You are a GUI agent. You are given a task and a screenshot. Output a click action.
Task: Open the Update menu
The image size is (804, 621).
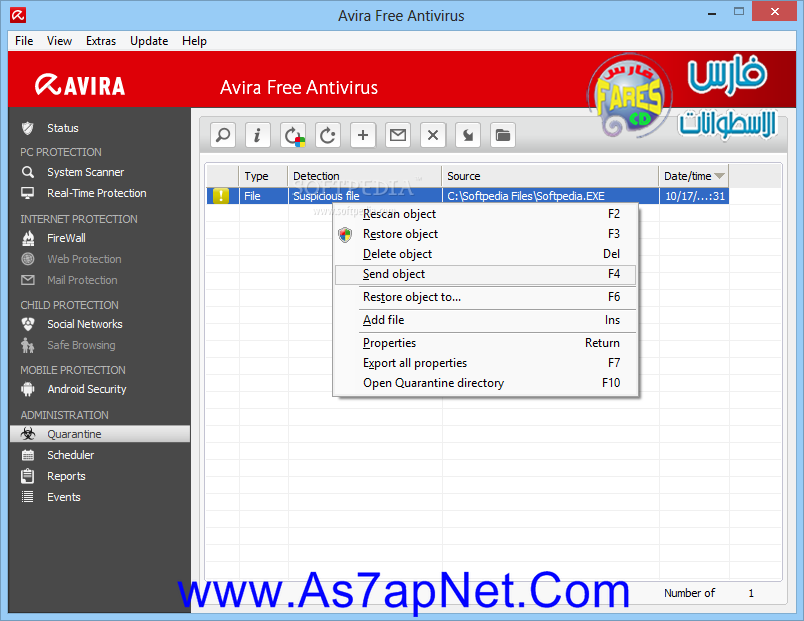tap(149, 41)
